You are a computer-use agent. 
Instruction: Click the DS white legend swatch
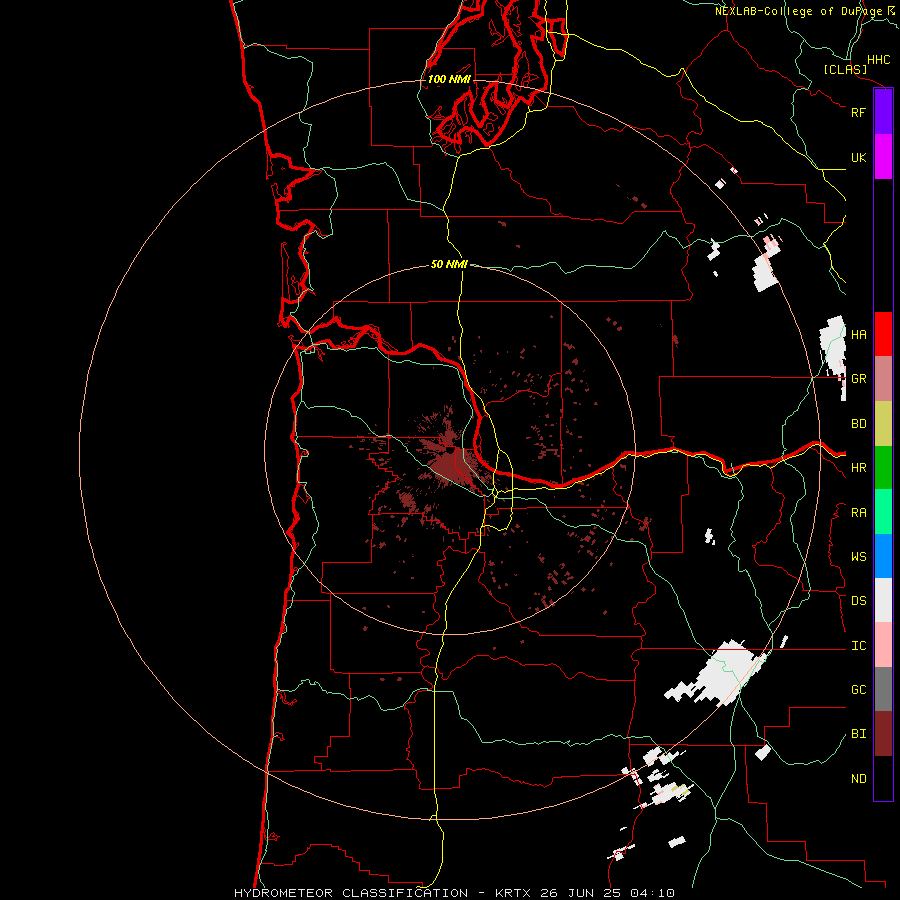(883, 600)
